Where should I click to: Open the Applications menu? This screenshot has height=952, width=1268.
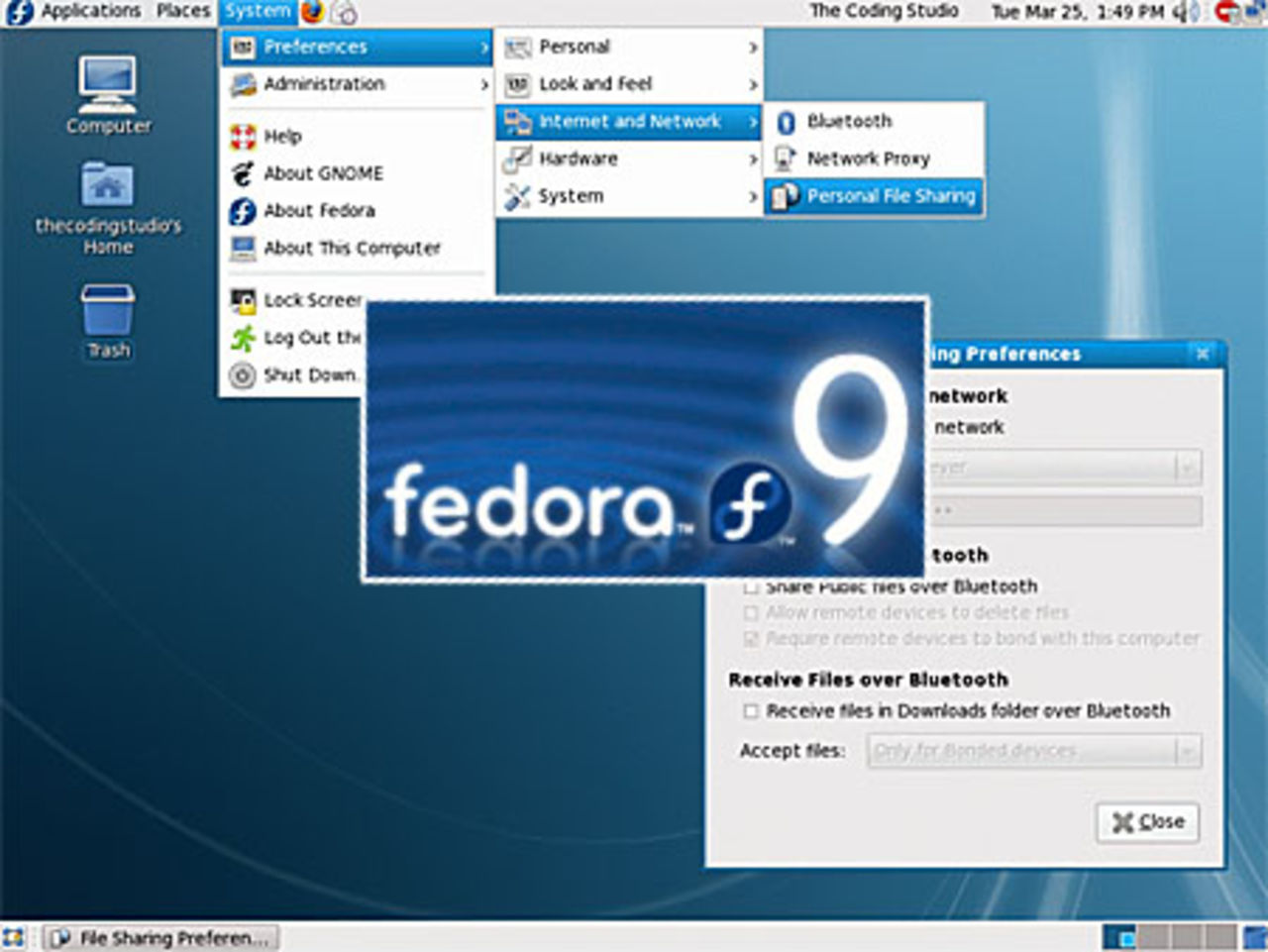click(90, 12)
